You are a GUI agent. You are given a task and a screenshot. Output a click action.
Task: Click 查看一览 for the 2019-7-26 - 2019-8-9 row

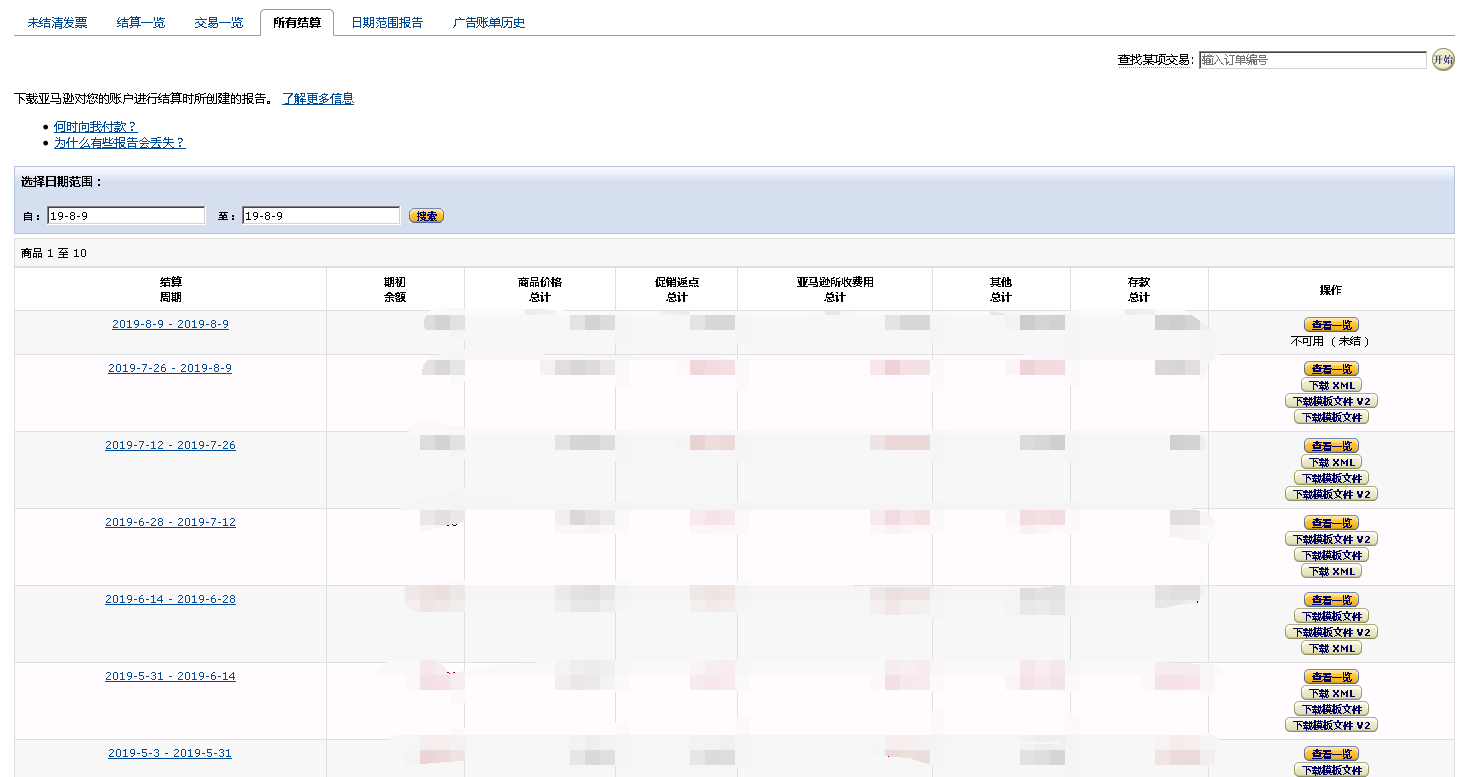[x=1331, y=369]
